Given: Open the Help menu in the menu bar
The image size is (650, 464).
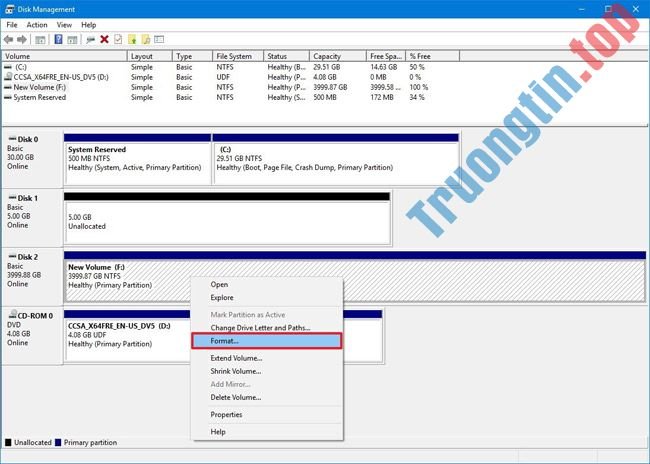Looking at the screenshot, I should pyautogui.click(x=89, y=25).
